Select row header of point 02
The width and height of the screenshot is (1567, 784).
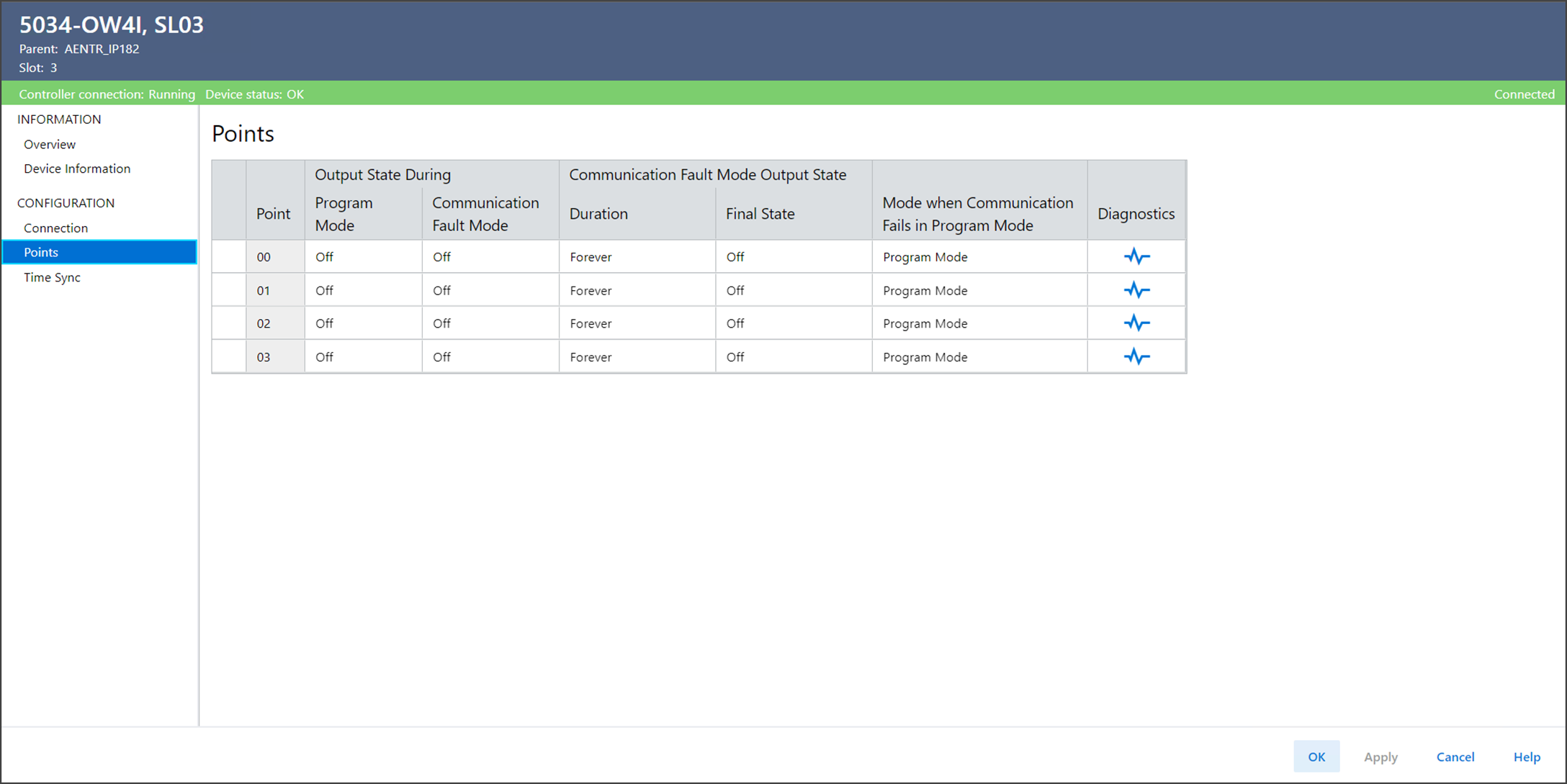click(229, 323)
